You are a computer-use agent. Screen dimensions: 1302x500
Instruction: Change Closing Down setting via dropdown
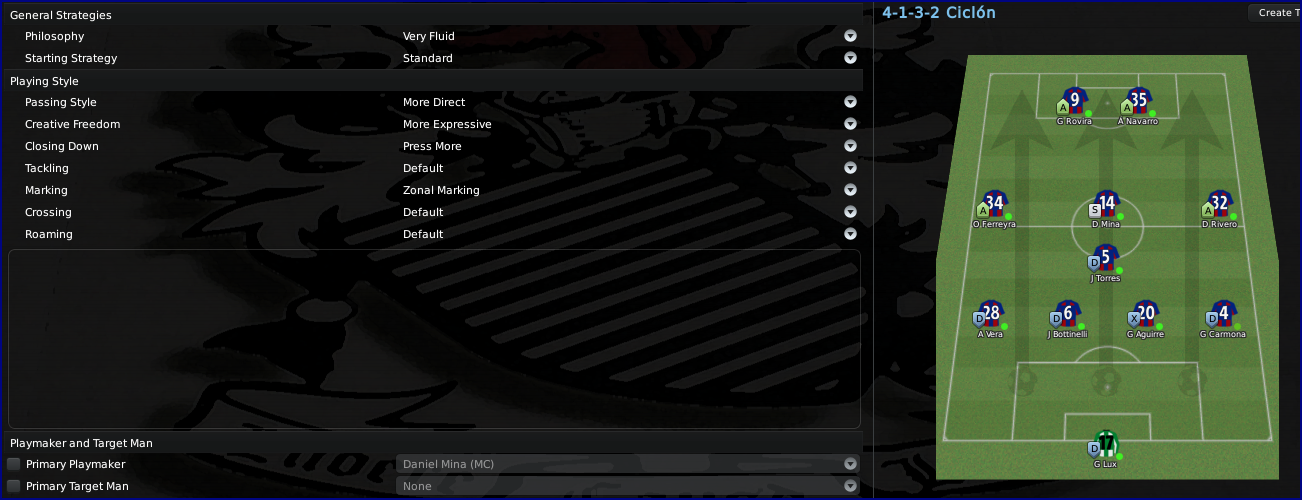[850, 146]
